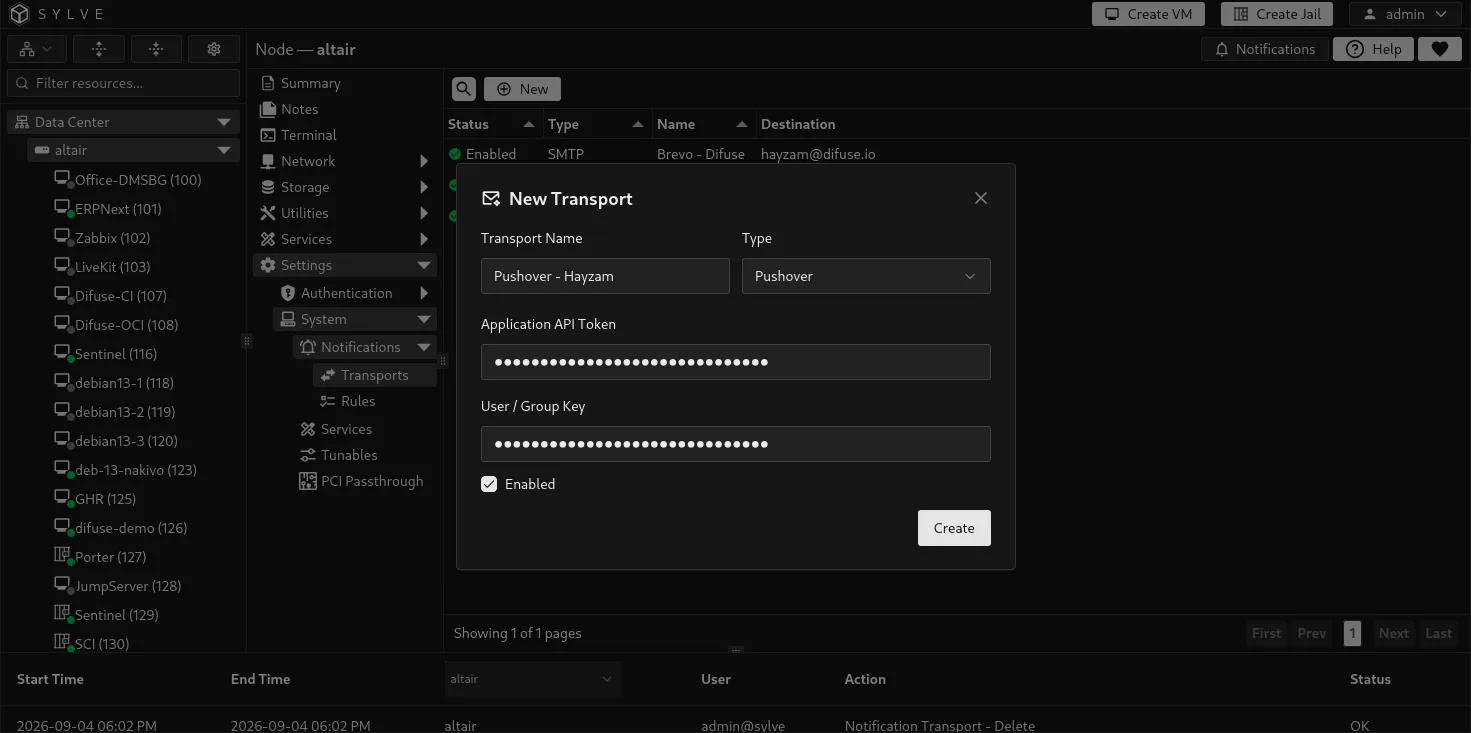Click the Zabbix (102) monitor icon
The width and height of the screenshot is (1471, 733).
tap(62, 237)
